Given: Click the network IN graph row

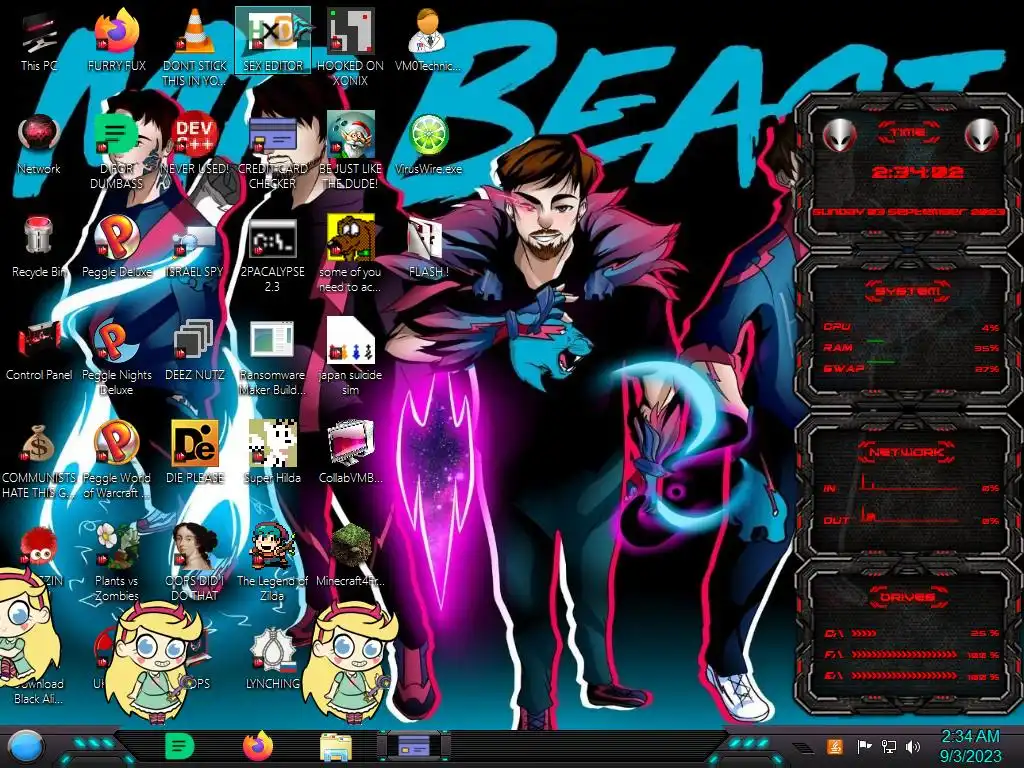Looking at the screenshot, I should tap(910, 485).
